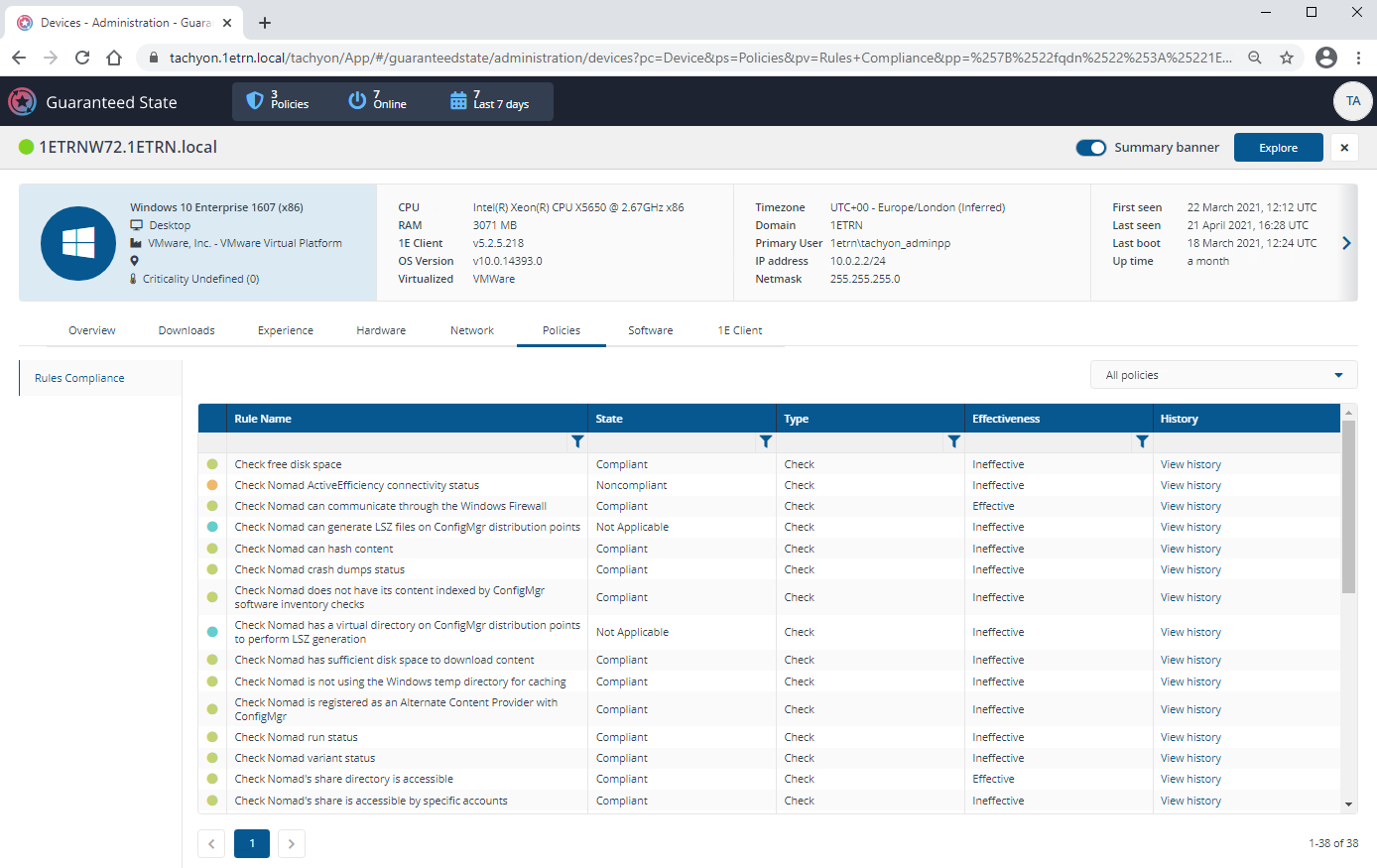This screenshot has height=868, width=1377.
Task: Switch to the Downloads tab
Action: tap(187, 330)
